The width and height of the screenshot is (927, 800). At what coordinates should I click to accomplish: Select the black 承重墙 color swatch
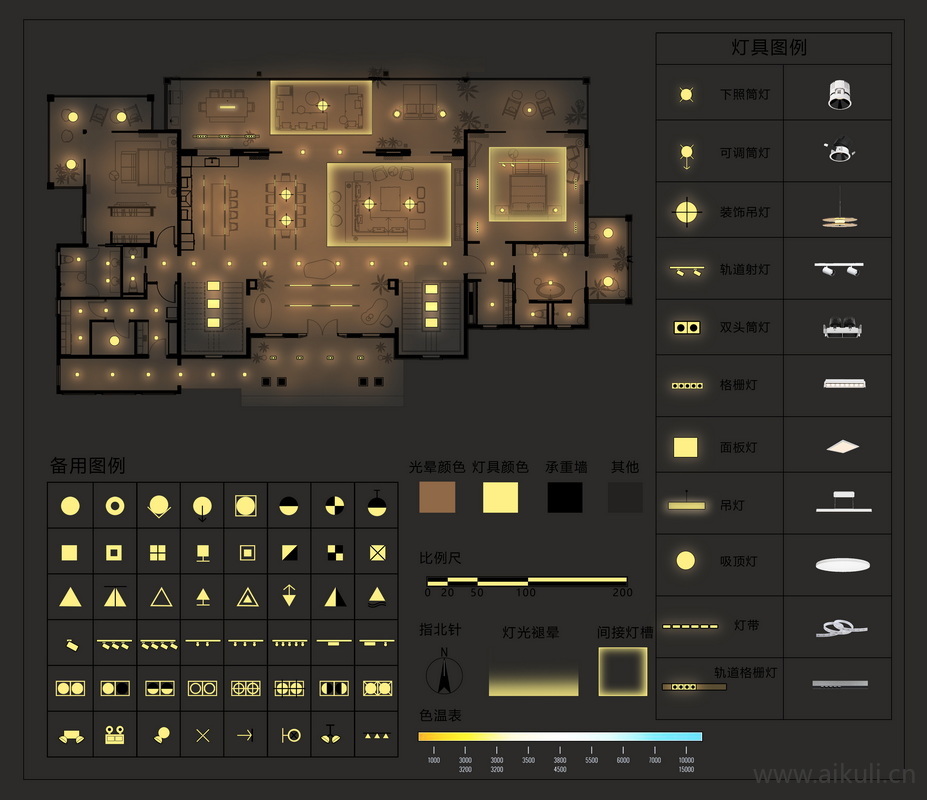point(565,497)
